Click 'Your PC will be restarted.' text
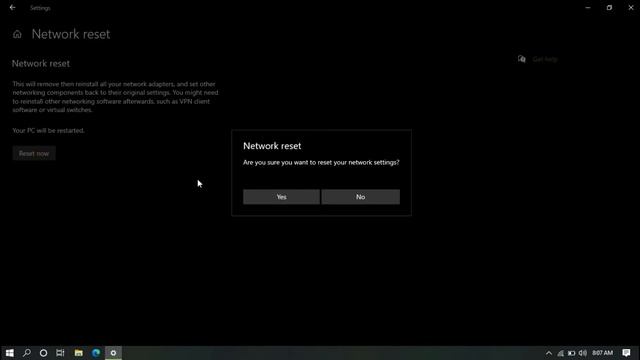This screenshot has width=640, height=360. (x=48, y=131)
